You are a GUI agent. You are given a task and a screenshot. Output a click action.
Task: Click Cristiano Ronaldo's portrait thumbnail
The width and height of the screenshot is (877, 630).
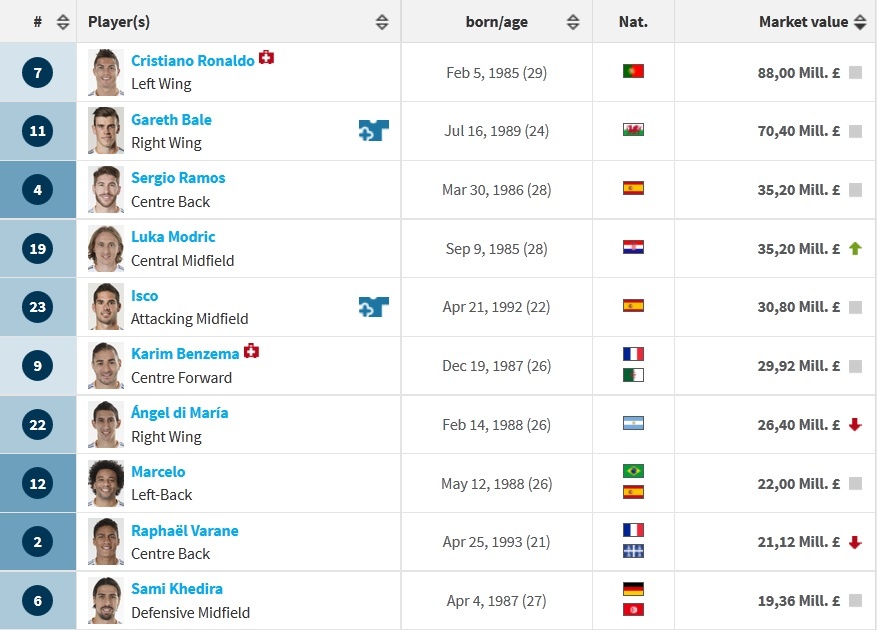[106, 72]
